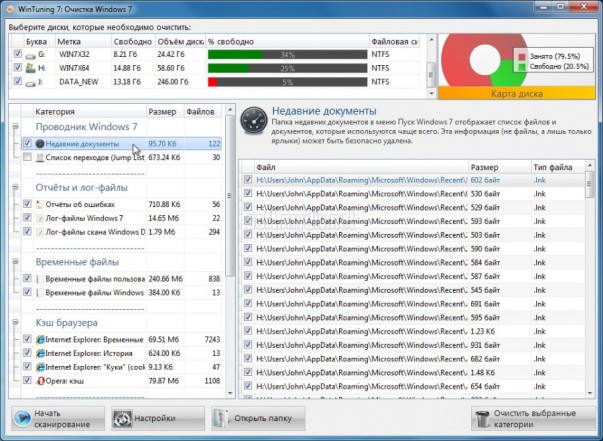Sort file list by Размер column header
603x441 pixels.
pos(499,167)
